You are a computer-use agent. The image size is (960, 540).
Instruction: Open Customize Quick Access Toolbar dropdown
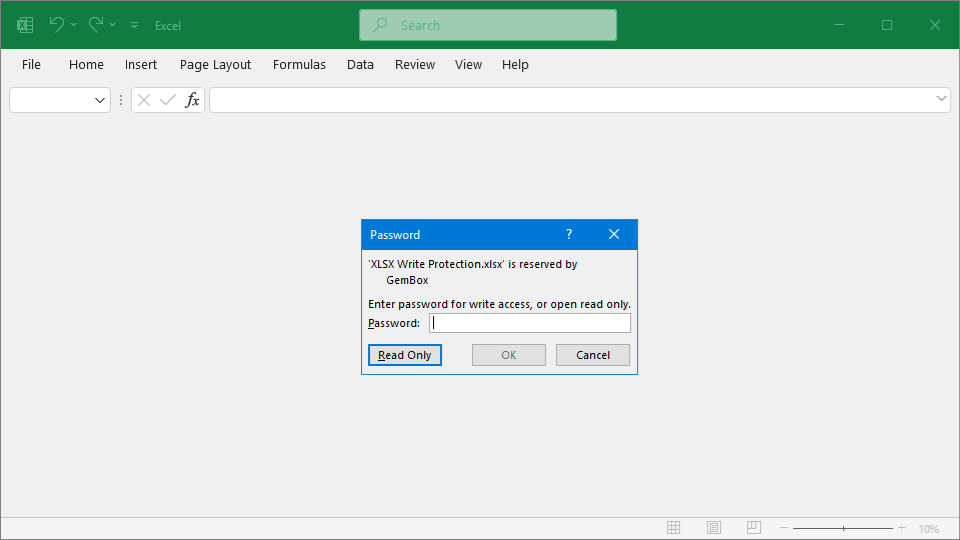[134, 25]
